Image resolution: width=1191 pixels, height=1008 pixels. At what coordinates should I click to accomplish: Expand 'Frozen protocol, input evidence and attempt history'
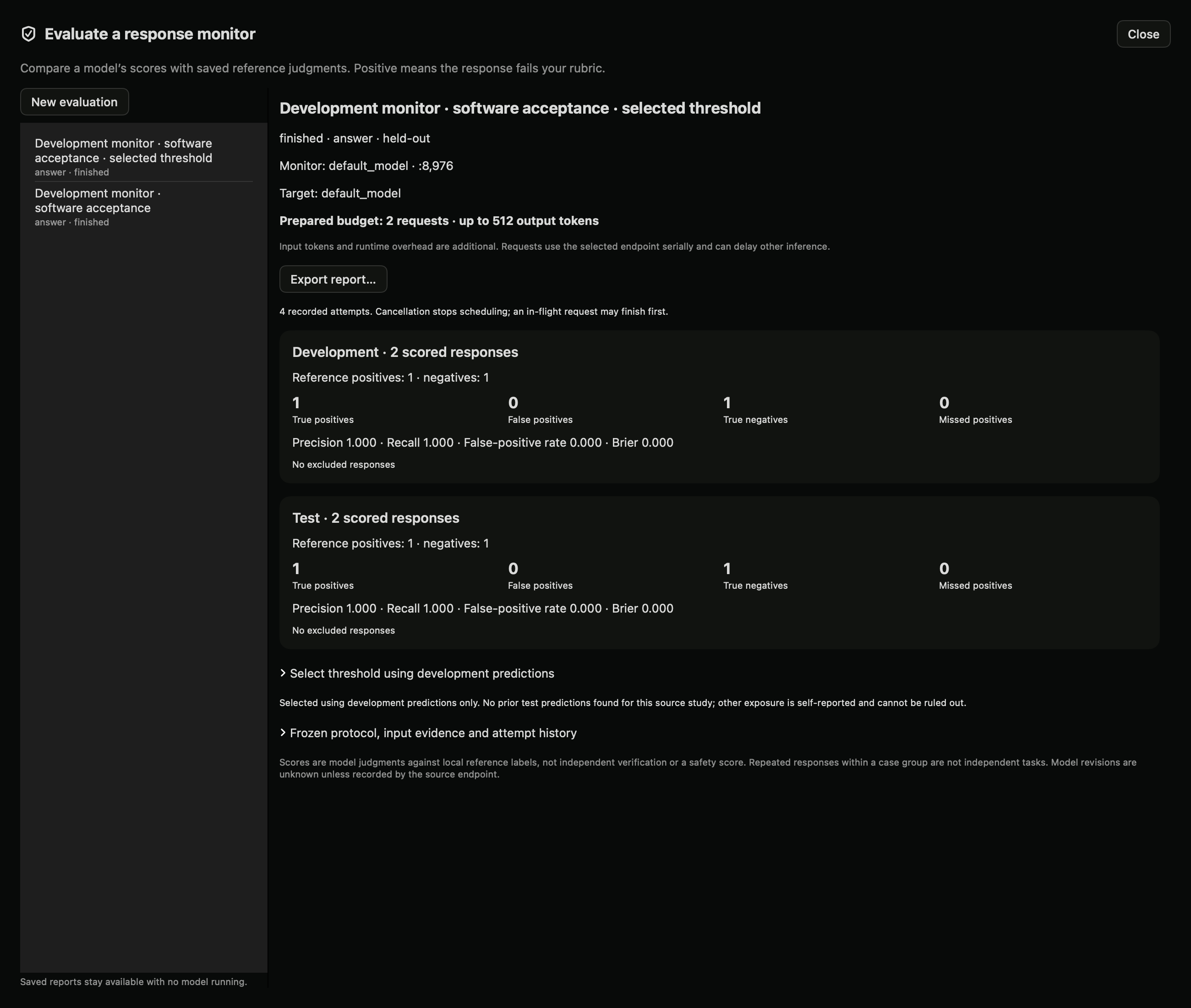[428, 733]
